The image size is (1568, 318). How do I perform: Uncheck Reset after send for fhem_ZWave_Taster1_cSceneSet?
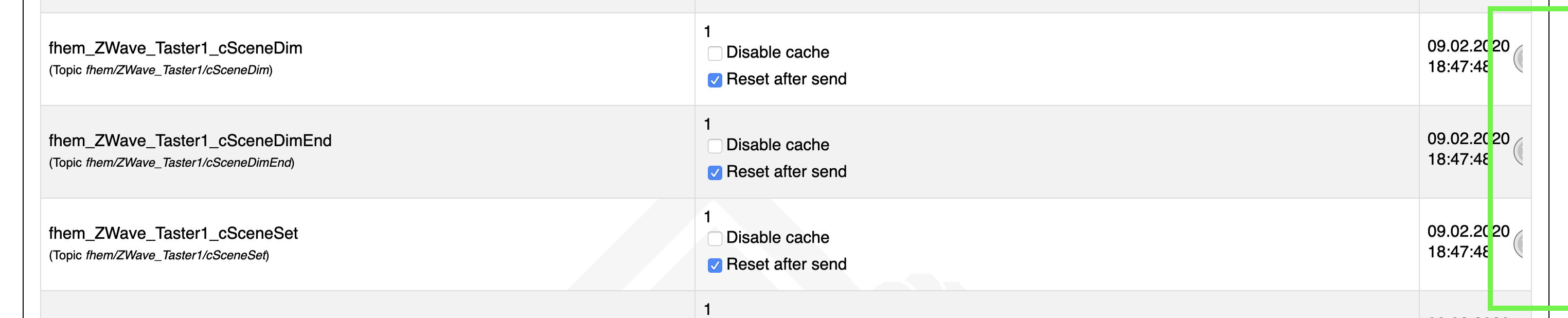point(715,265)
